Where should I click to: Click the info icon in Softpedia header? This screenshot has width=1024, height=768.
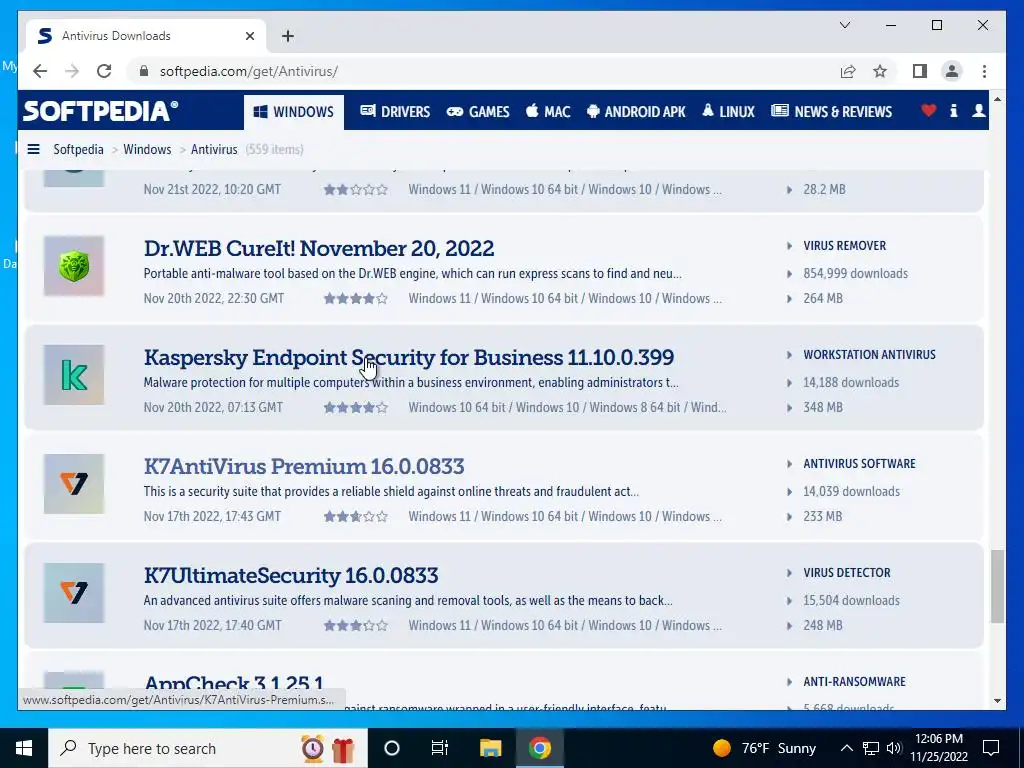[x=953, y=111]
